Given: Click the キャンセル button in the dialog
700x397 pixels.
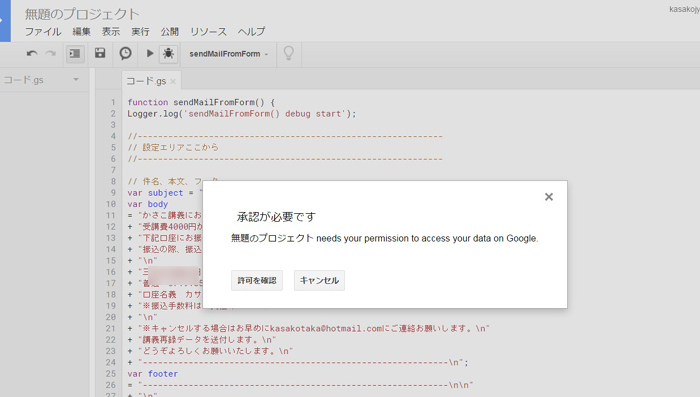Looking at the screenshot, I should [x=319, y=280].
